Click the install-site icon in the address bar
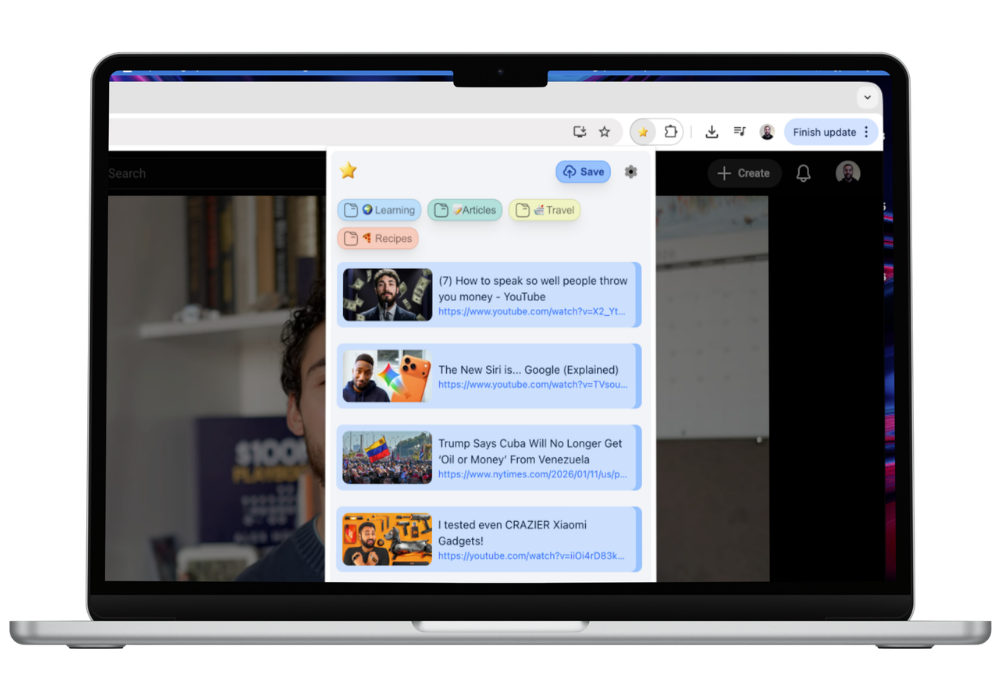Viewport: 1000px width, 700px height. pos(579,131)
